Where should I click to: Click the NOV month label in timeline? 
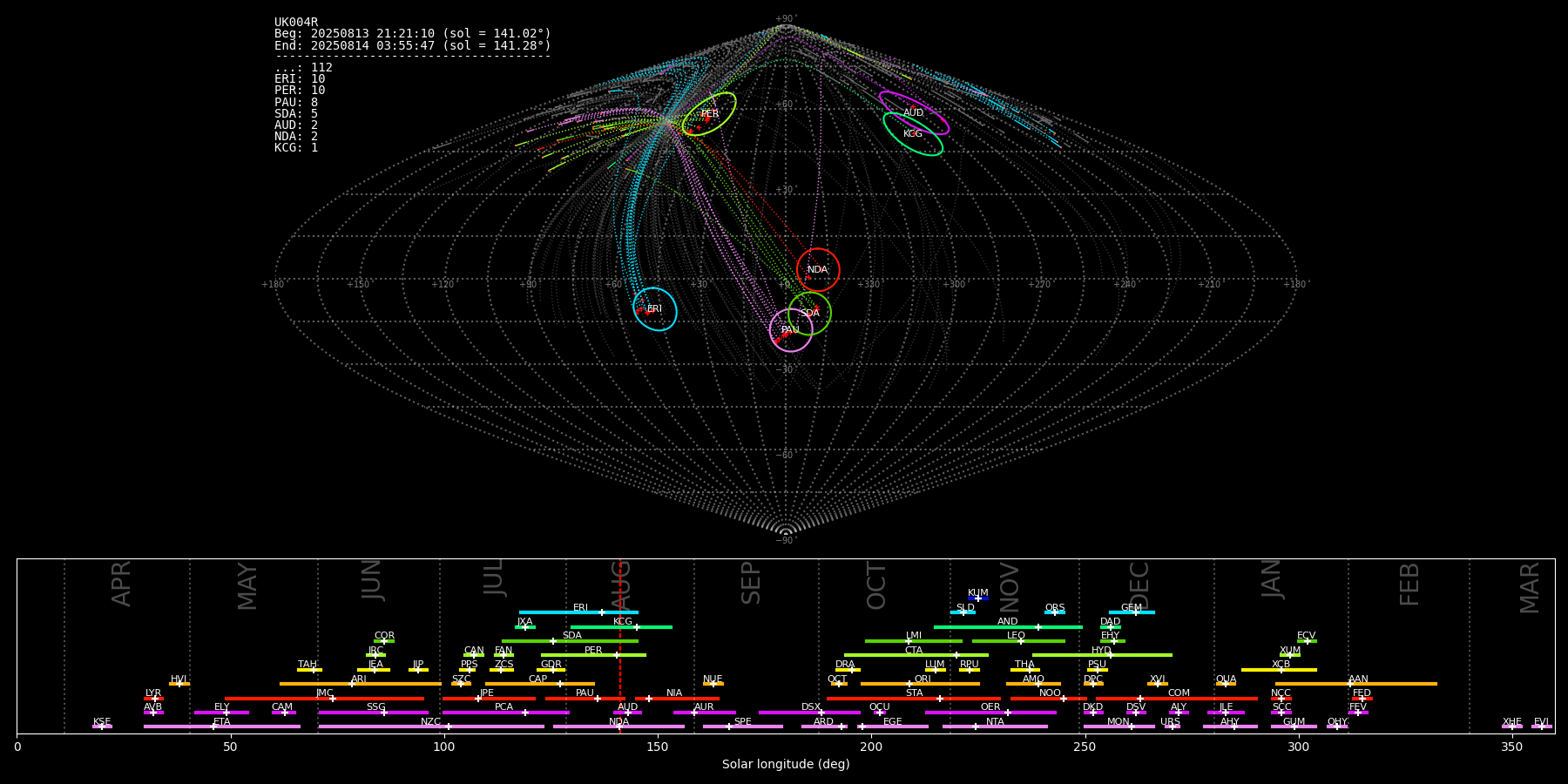[x=1009, y=586]
